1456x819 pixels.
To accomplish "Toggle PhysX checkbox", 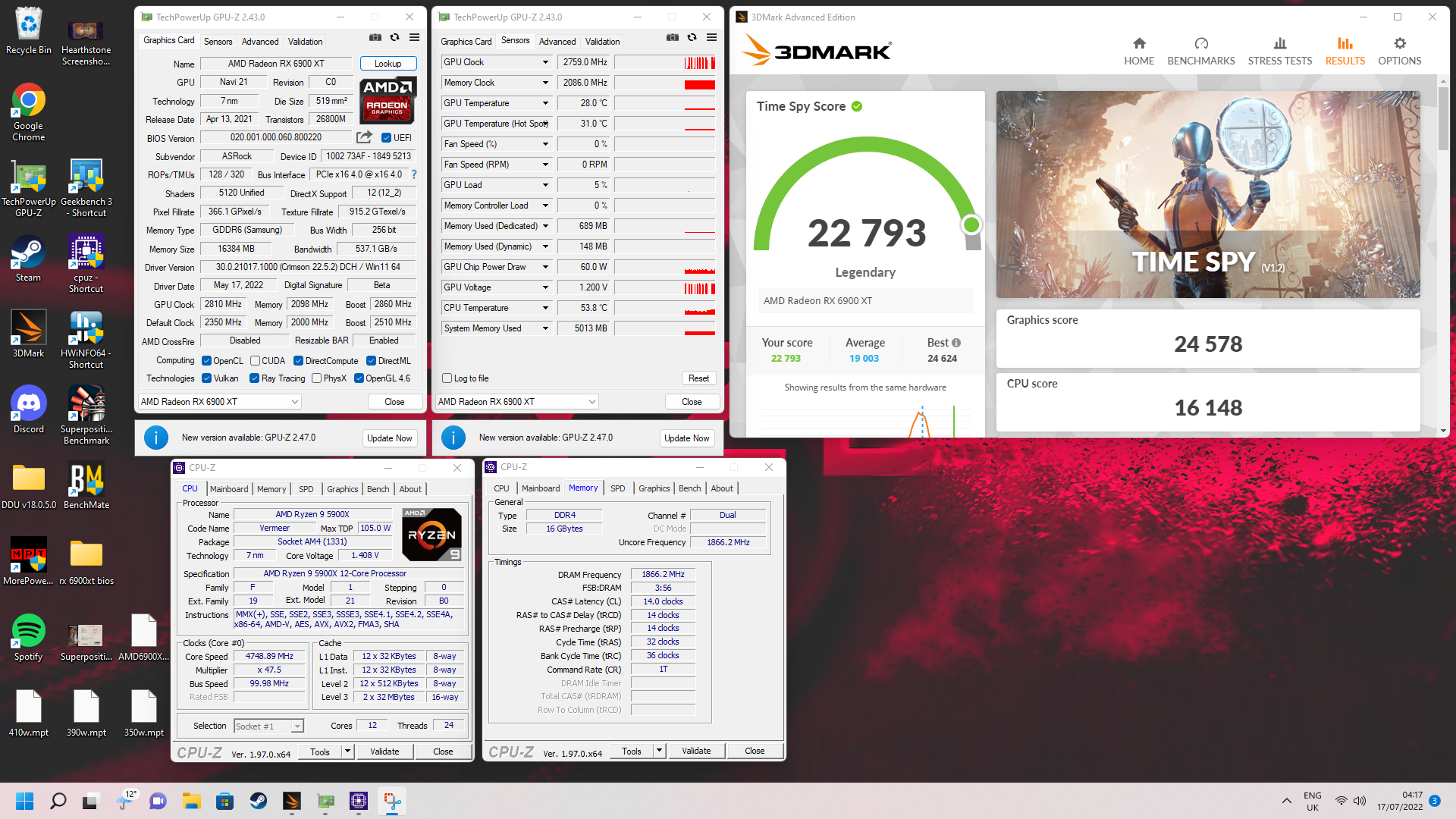I will 316,378.
